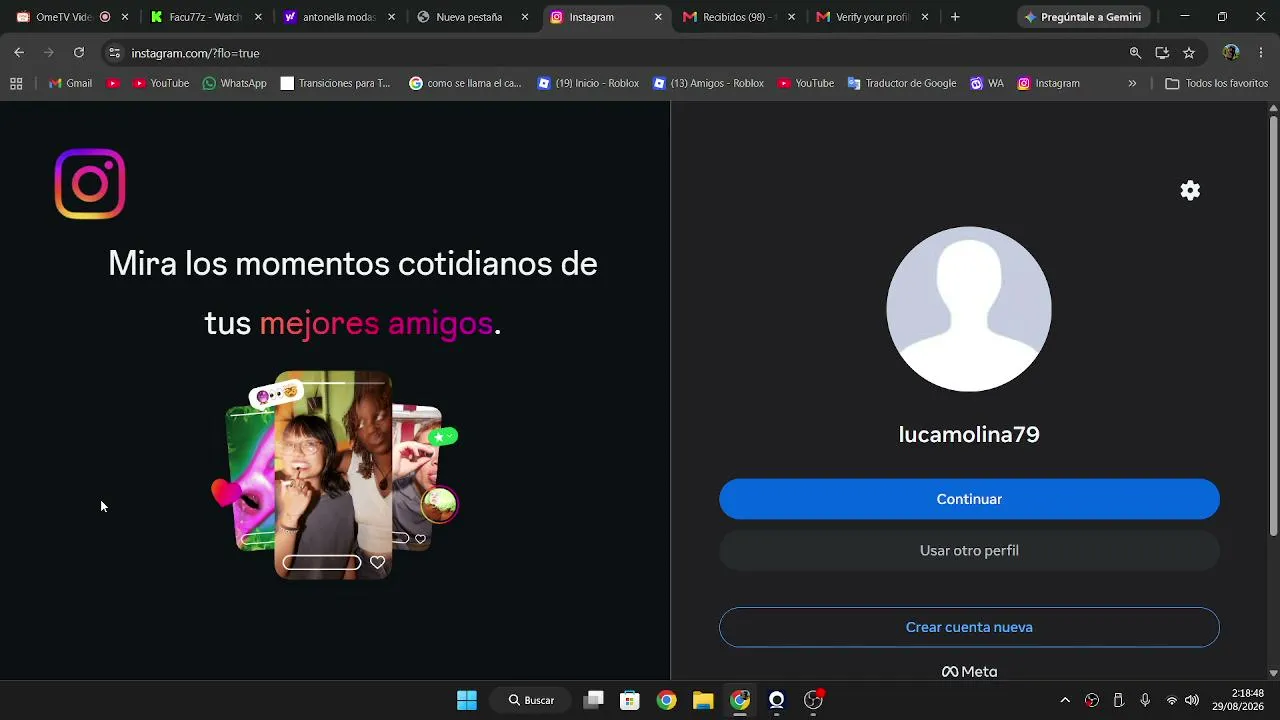
Task: Open the Instagram bookmark
Action: point(1048,84)
